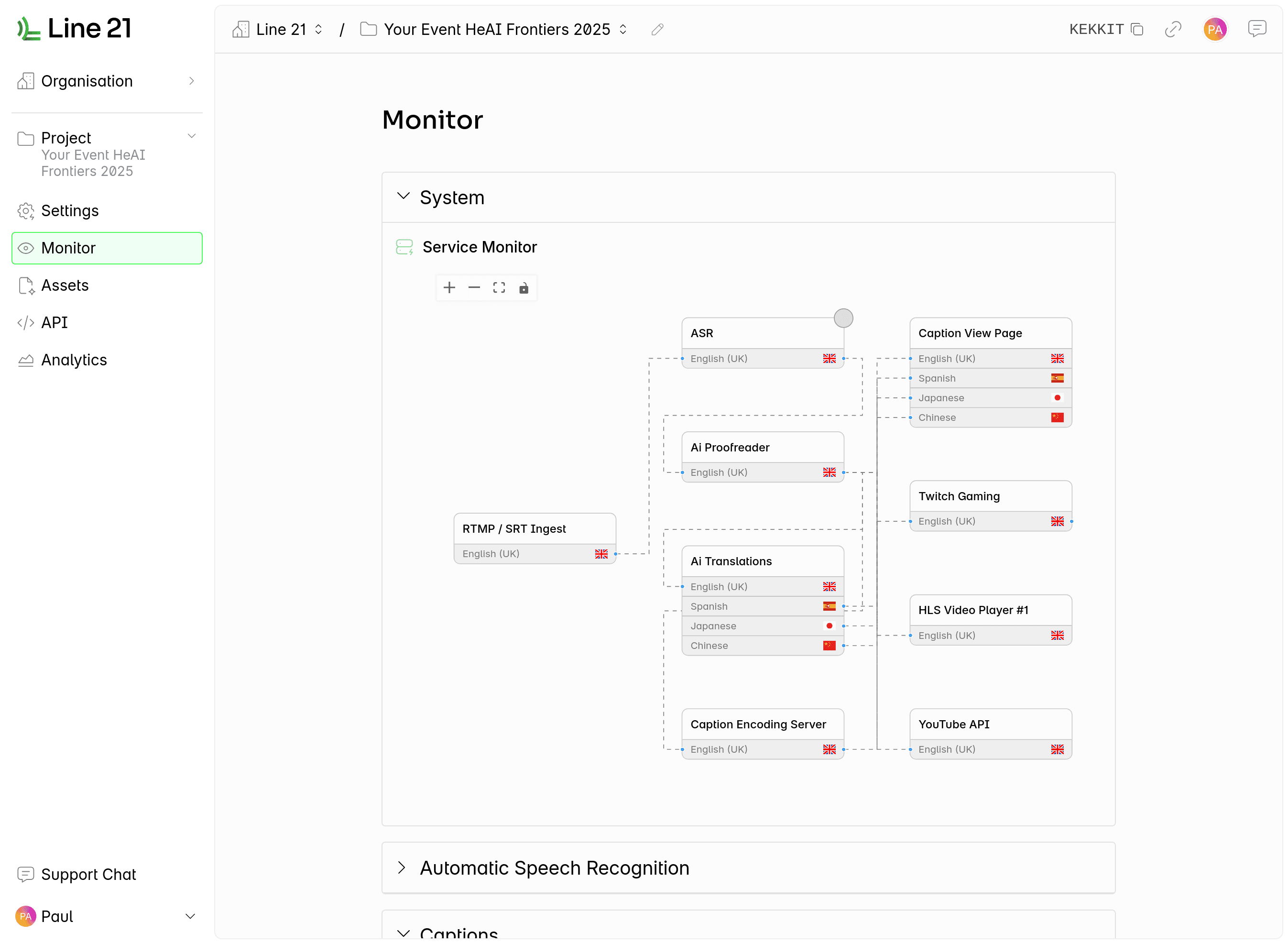Open Analytics in the sidebar

(107, 360)
